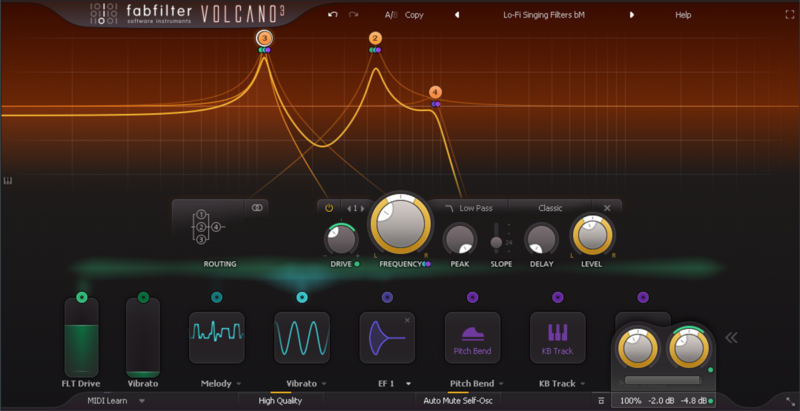Click the undo arrow icon
The height and width of the screenshot is (411, 800).
pyautogui.click(x=333, y=15)
